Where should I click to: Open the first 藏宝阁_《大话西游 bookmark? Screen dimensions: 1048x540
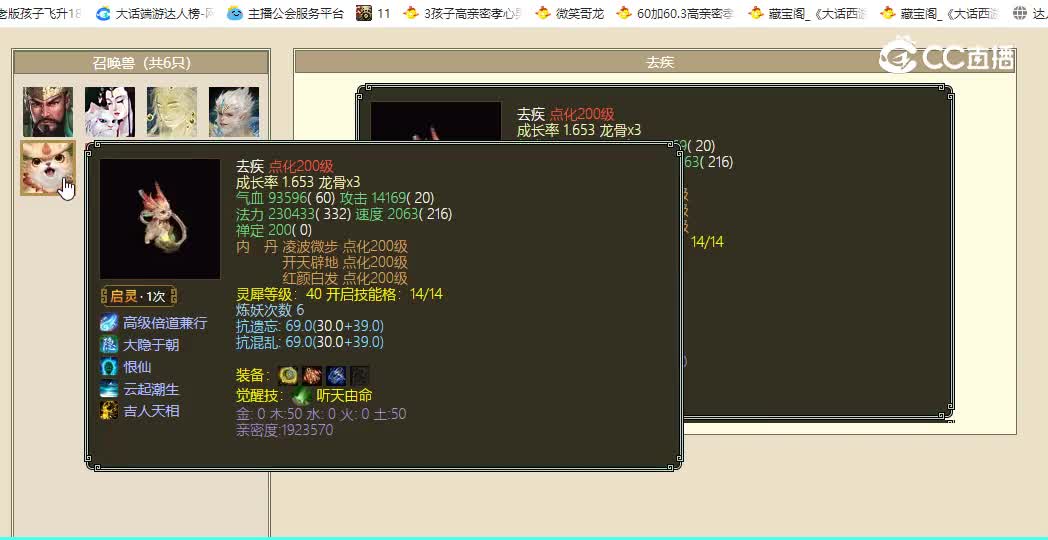(807, 13)
